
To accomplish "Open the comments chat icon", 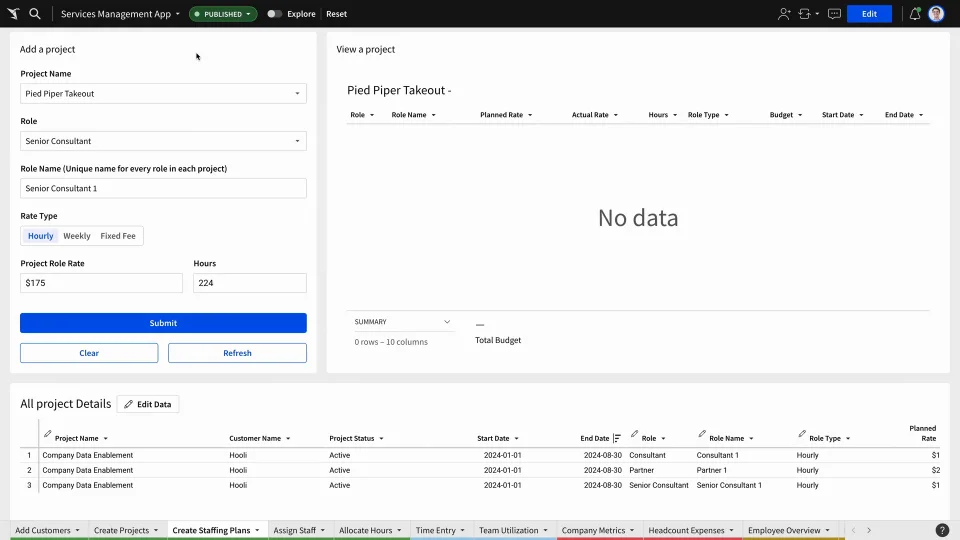I will click(834, 13).
